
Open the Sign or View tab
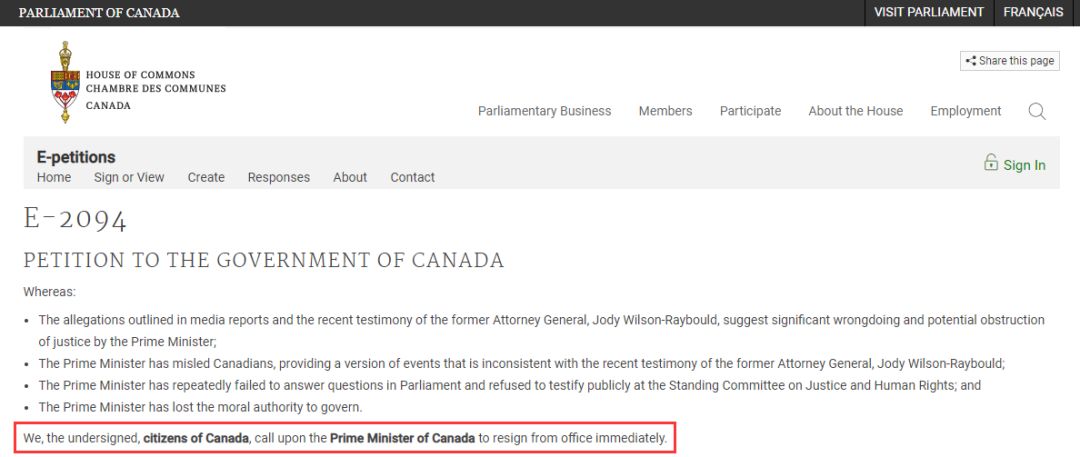[x=129, y=177]
